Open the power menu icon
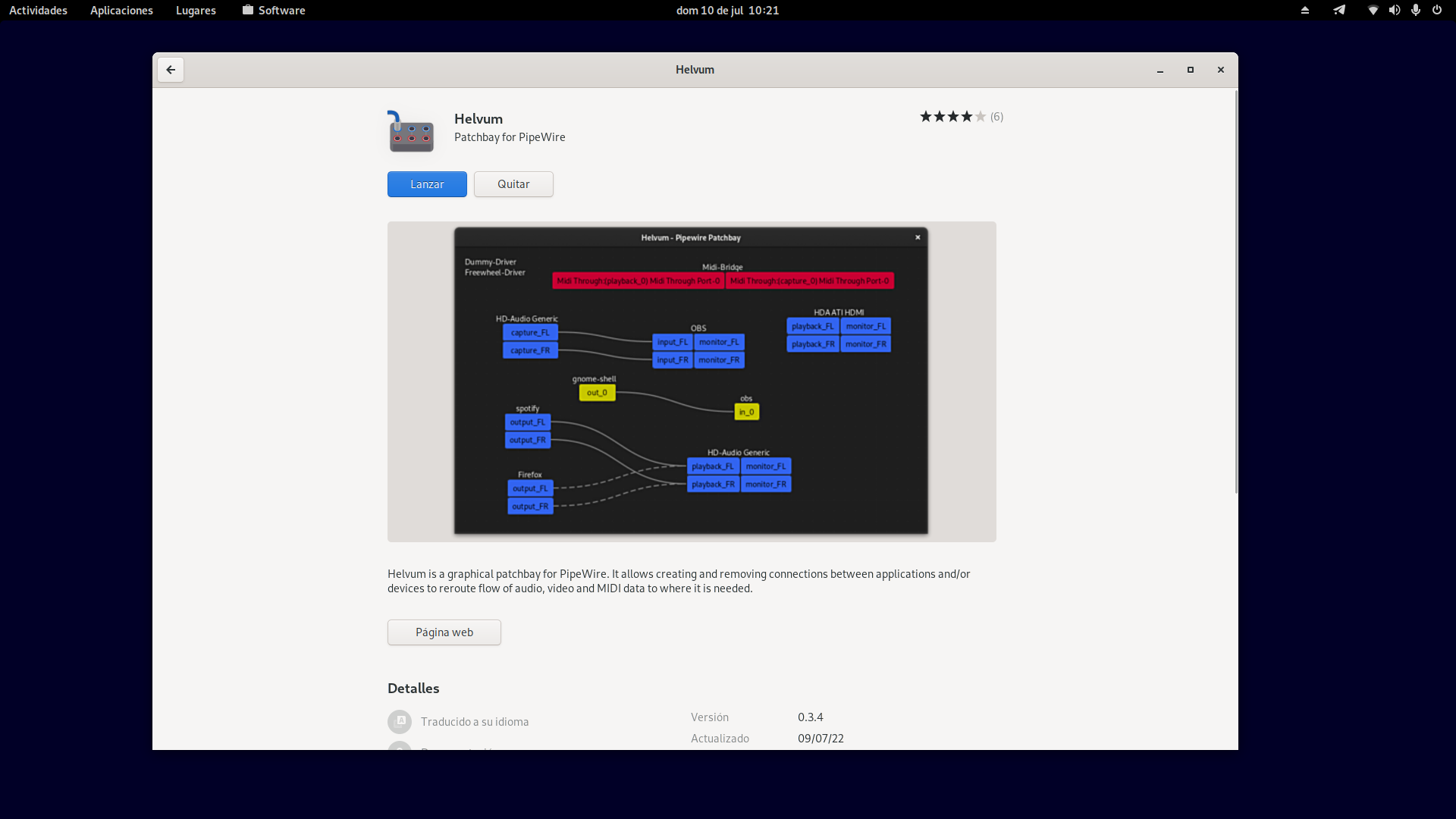Viewport: 1456px width, 819px height. [x=1436, y=11]
